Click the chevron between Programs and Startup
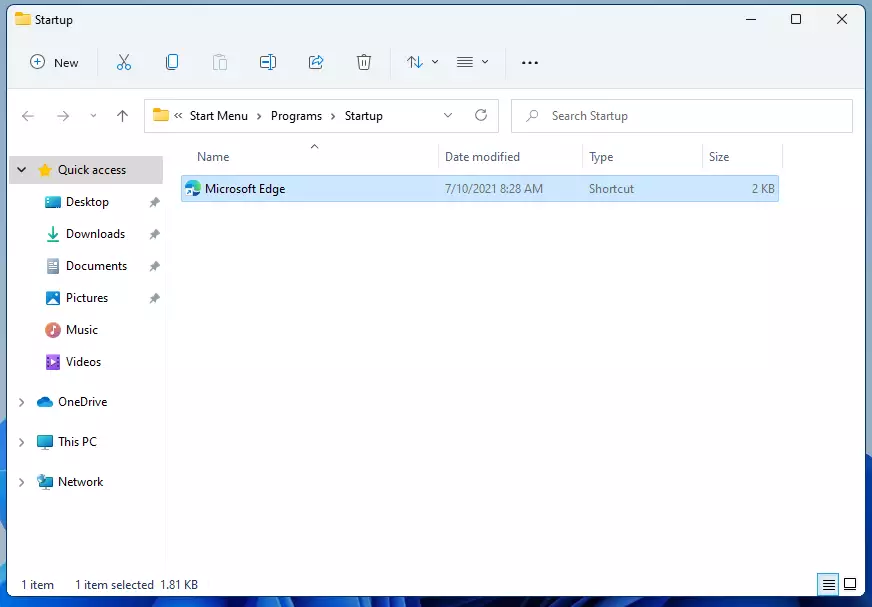Viewport: 872px width, 607px height. pos(333,116)
